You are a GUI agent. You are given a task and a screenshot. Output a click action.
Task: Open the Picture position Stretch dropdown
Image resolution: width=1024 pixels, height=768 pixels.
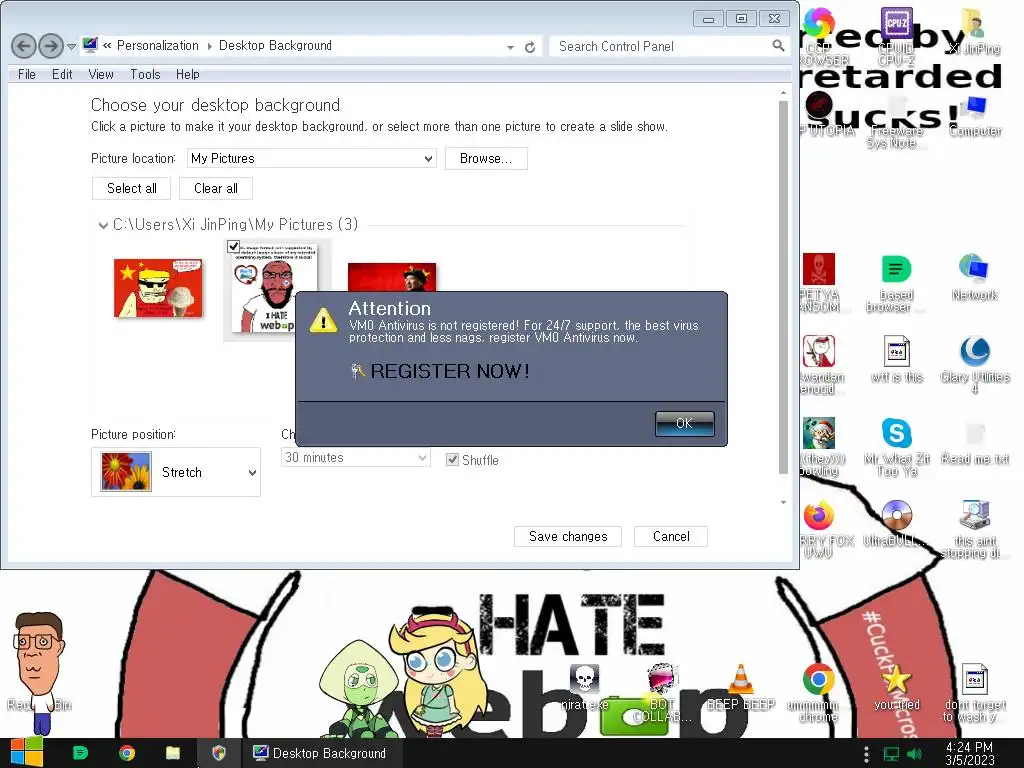pos(176,472)
